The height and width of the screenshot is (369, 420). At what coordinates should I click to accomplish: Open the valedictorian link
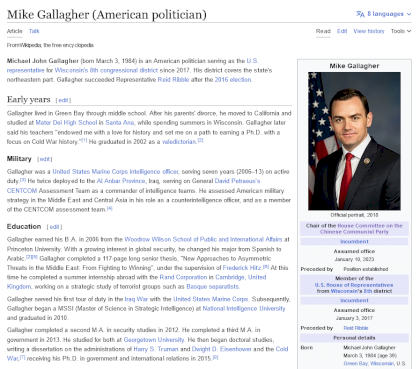[x=179, y=142]
